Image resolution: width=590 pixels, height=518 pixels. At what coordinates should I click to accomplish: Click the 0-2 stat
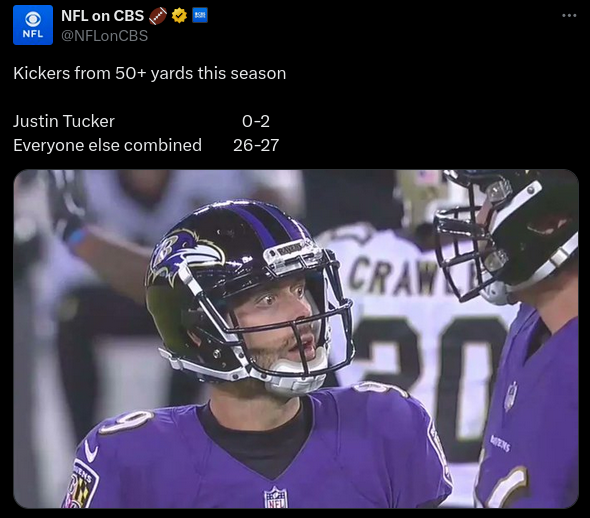[256, 121]
